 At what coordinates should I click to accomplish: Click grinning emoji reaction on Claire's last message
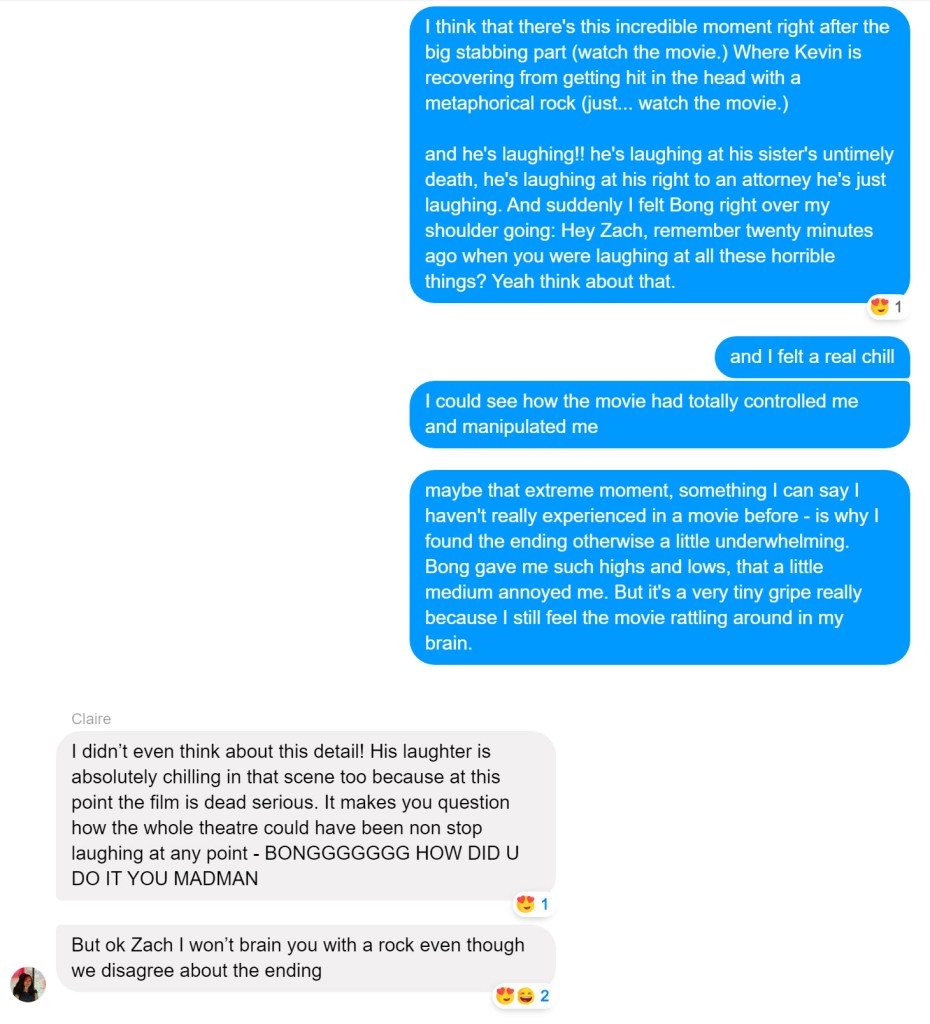pos(526,995)
